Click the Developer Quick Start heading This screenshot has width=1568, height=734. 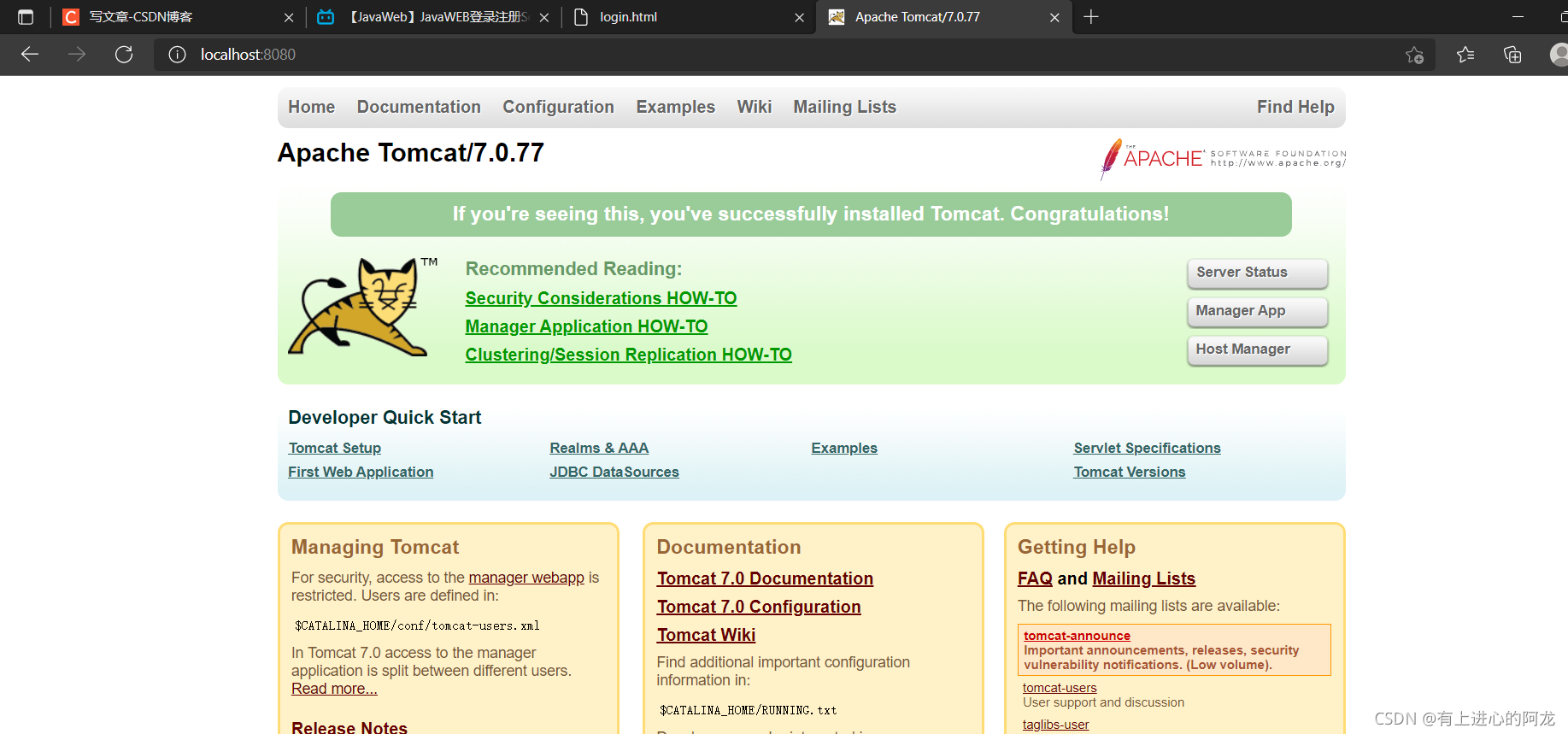[385, 418]
